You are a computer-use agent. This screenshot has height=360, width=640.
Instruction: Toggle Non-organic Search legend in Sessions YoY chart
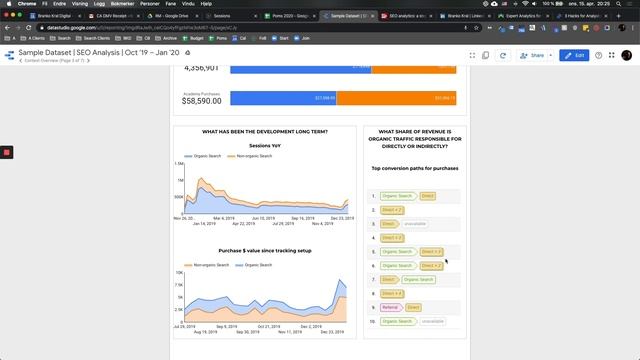point(249,156)
